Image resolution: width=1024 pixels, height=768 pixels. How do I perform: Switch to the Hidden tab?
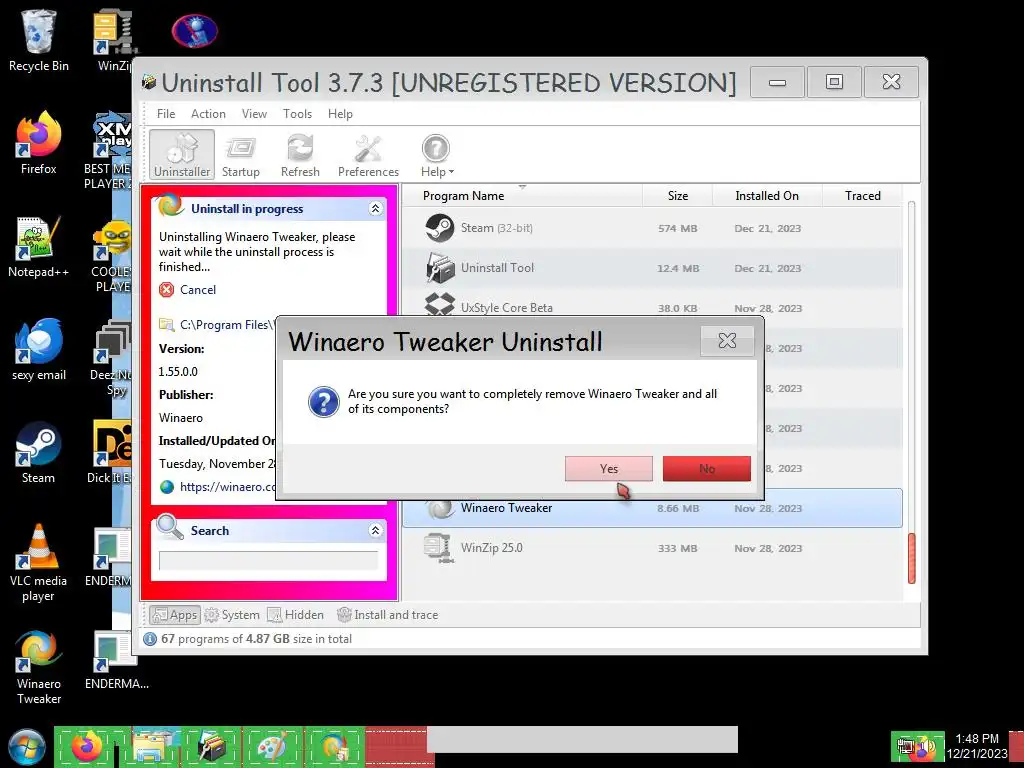[296, 615]
